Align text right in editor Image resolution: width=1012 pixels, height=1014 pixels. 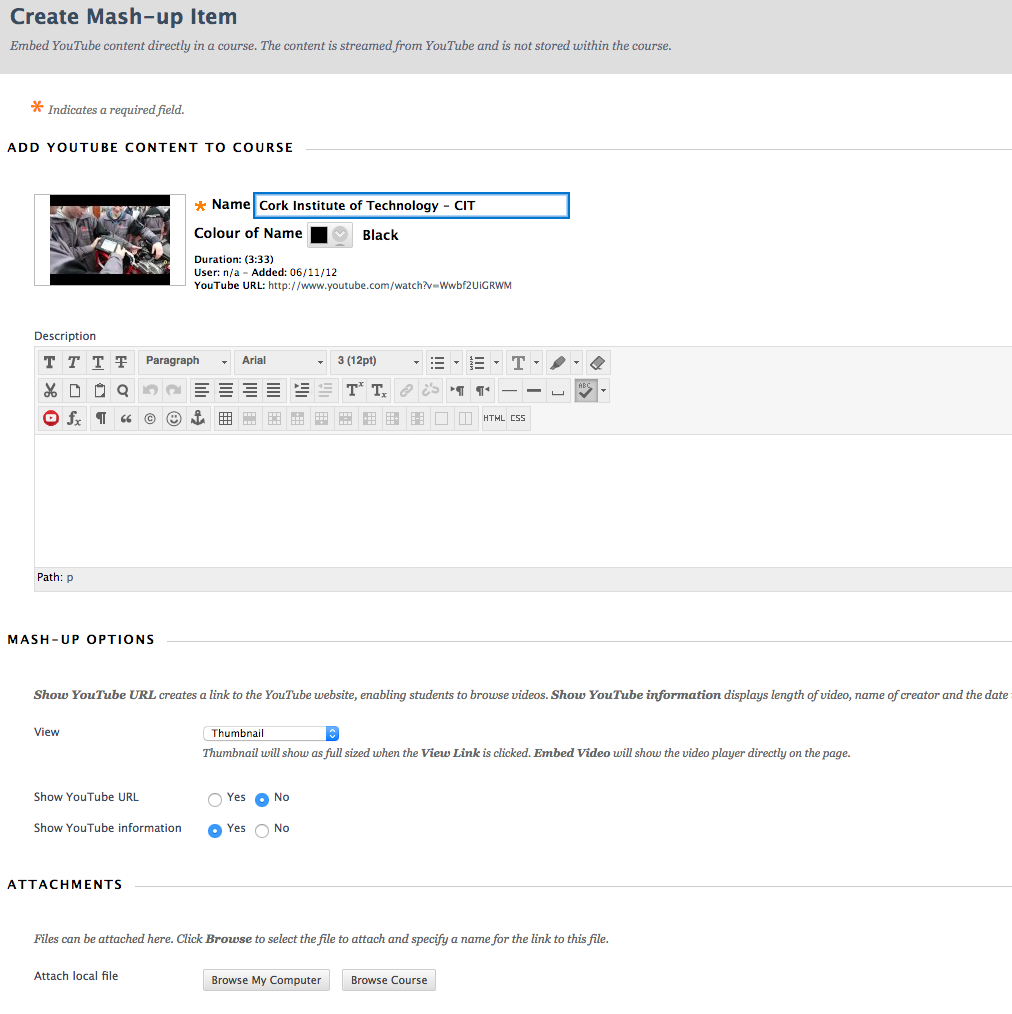250,391
